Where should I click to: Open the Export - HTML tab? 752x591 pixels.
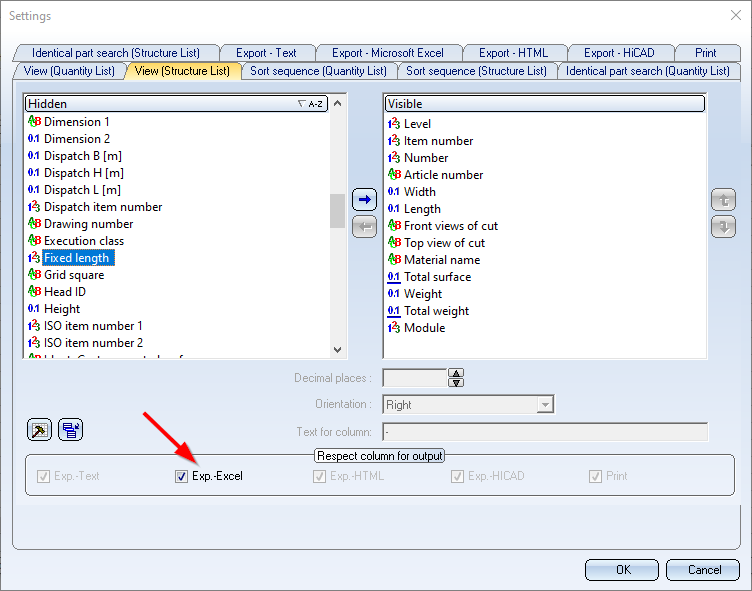(x=514, y=53)
